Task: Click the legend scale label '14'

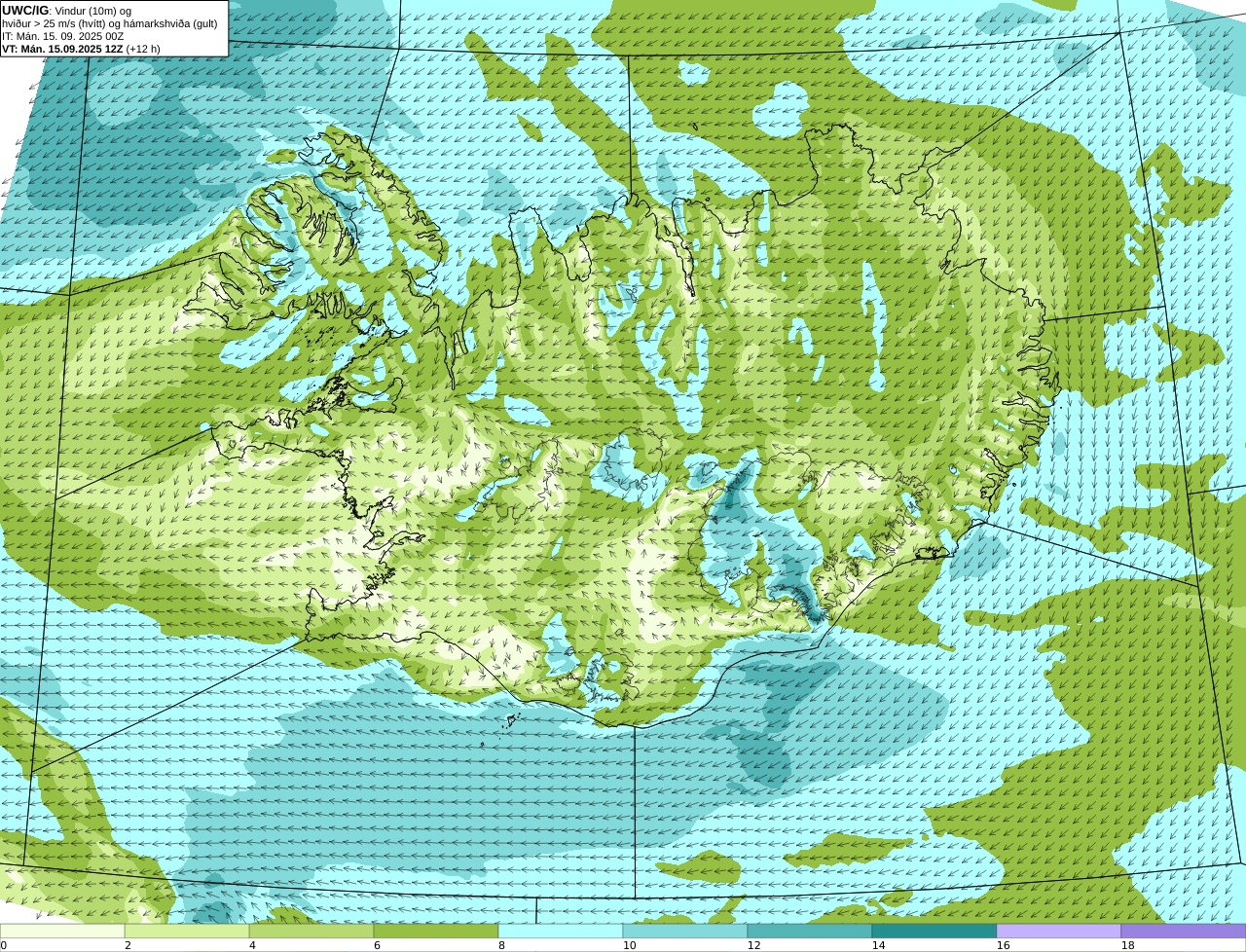Action: click(x=878, y=945)
